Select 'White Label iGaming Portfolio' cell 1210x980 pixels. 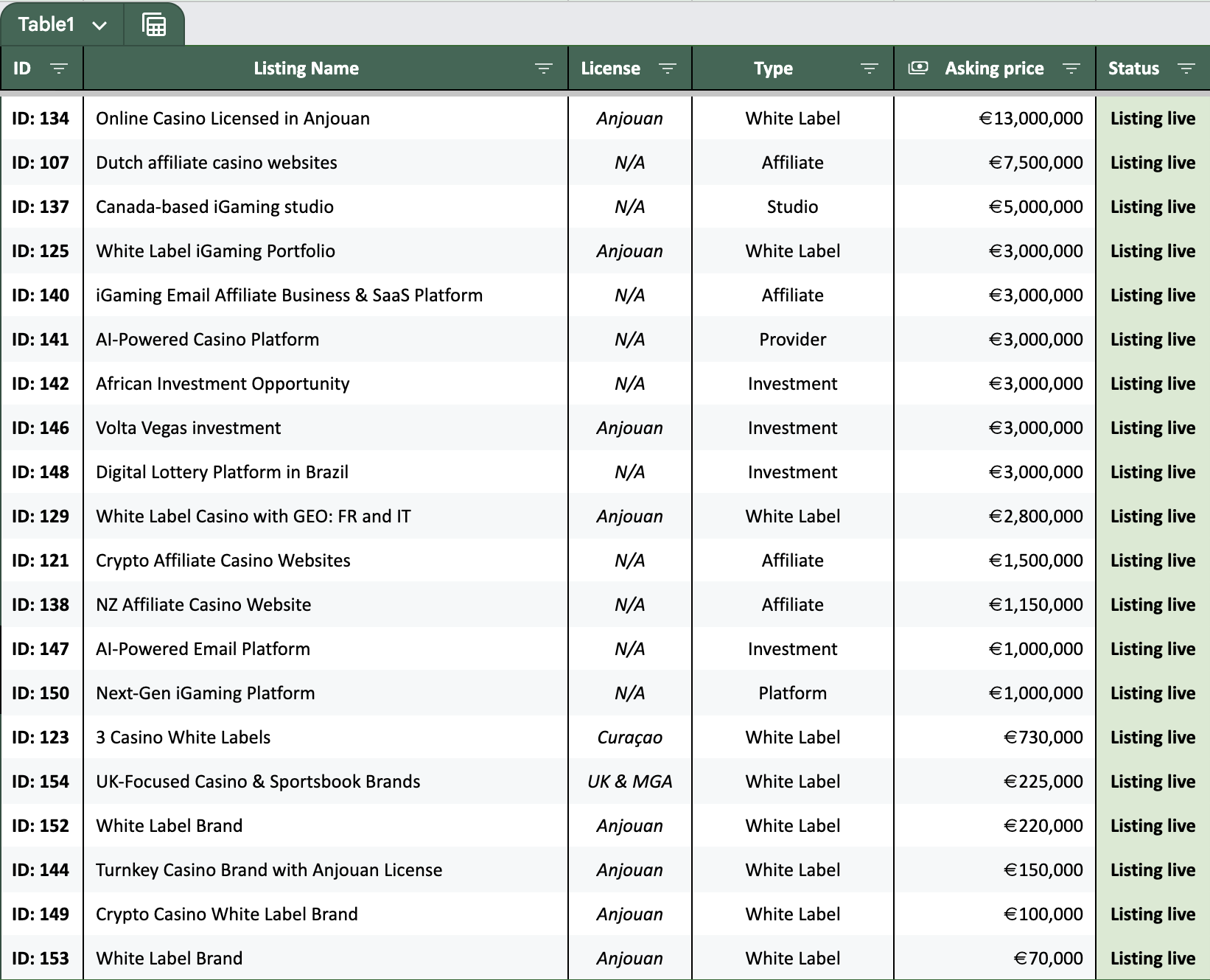click(x=326, y=251)
